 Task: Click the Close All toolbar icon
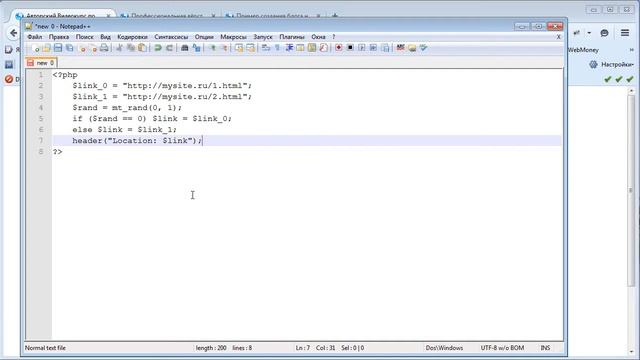[x=93, y=48]
